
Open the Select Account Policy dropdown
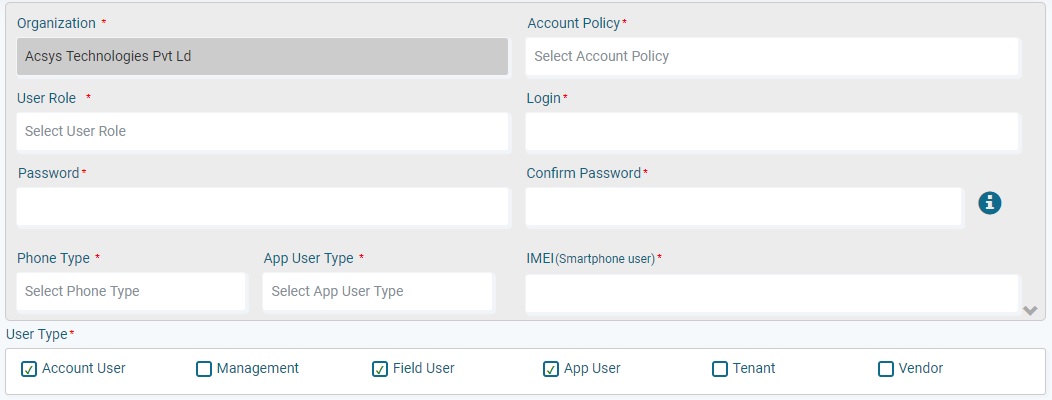pos(772,56)
